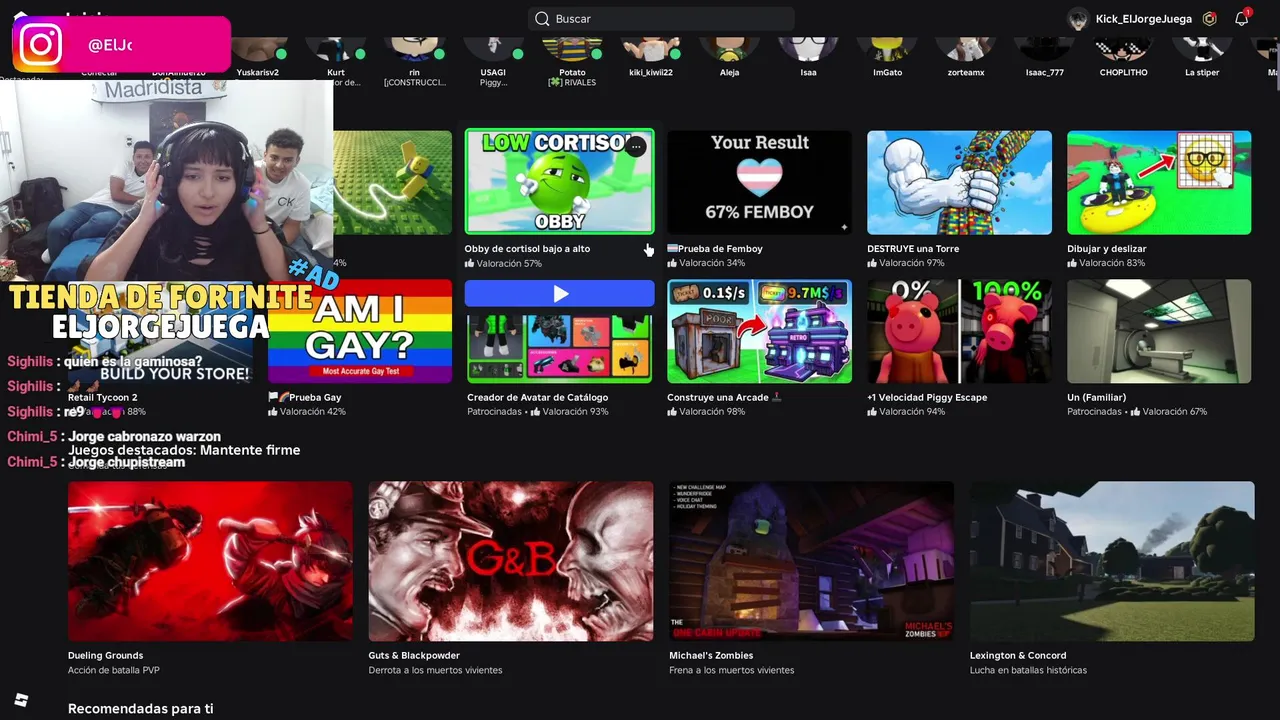This screenshot has height=720, width=1280.
Task: Open friend Yuskarisv2's avatar
Action: 258,49
